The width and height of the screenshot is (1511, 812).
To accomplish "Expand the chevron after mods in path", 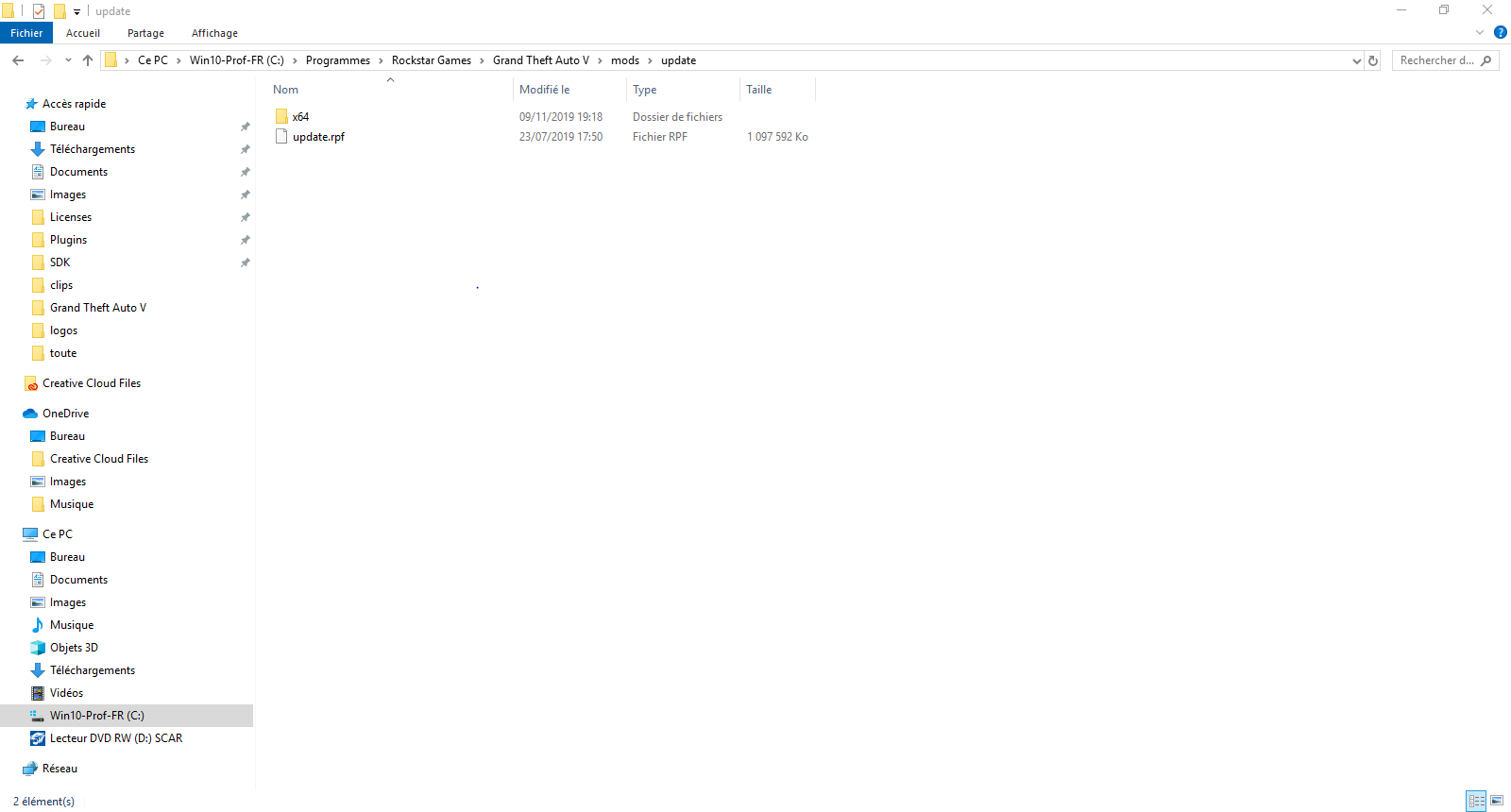I will [x=650, y=60].
